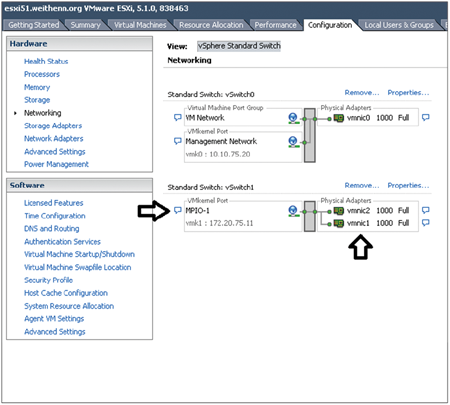
Task: Select the vSphere Standard Switch view
Action: click(239, 46)
